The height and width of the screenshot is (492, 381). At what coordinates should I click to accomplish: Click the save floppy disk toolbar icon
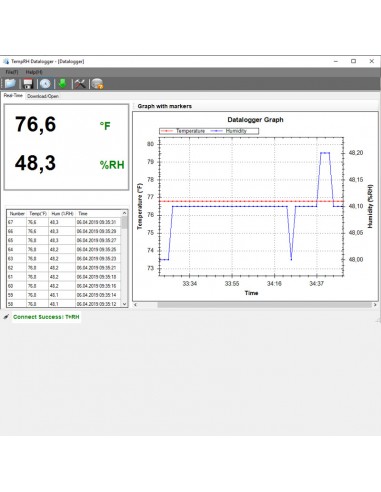pyautogui.click(x=28, y=84)
